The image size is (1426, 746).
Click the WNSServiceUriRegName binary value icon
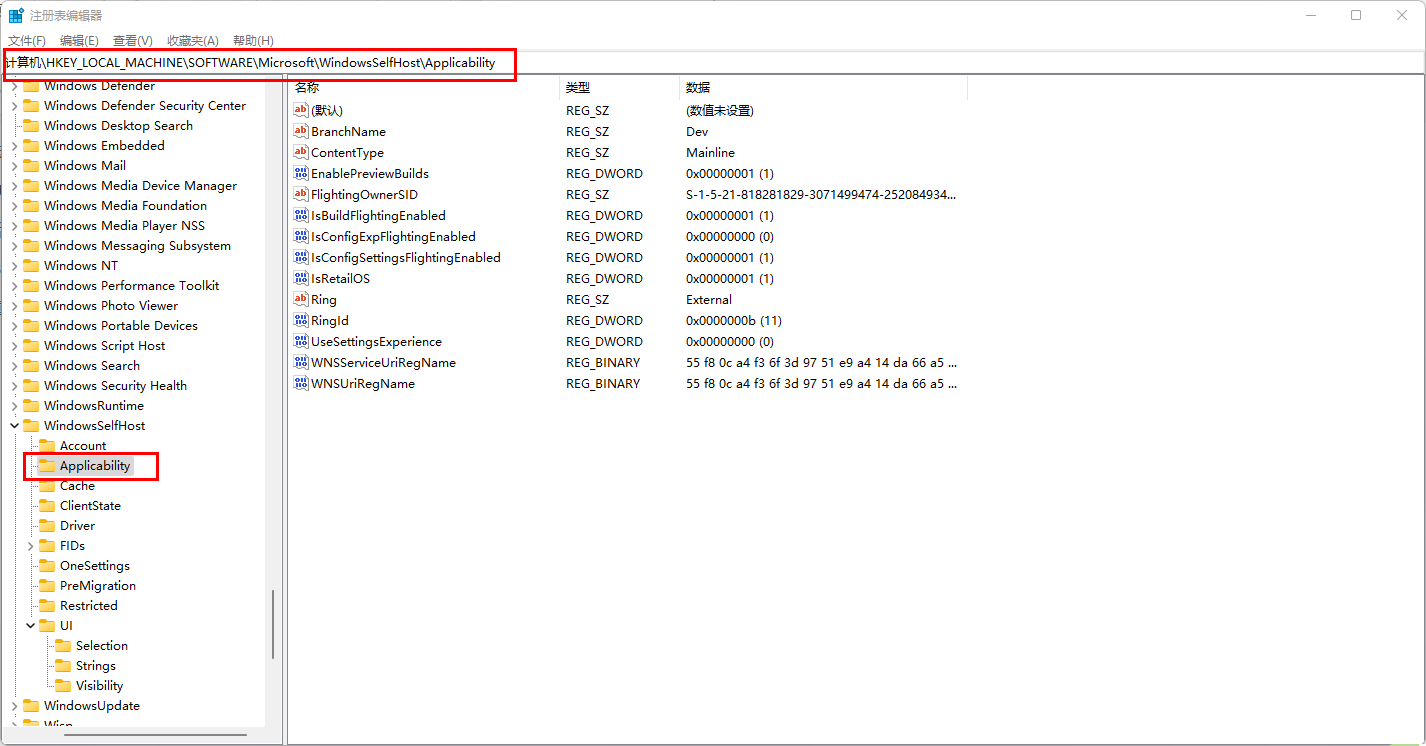pyautogui.click(x=300, y=362)
